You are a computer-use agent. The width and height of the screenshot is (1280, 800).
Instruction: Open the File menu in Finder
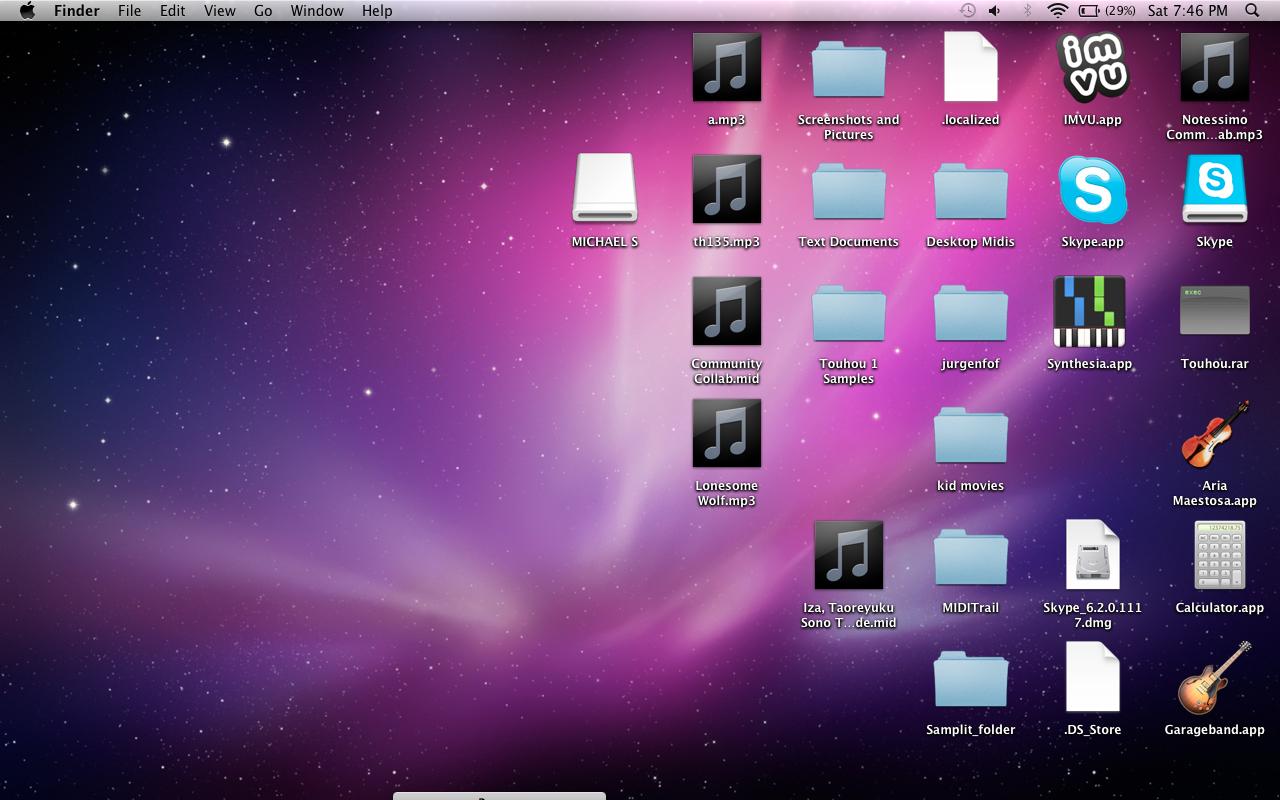129,11
